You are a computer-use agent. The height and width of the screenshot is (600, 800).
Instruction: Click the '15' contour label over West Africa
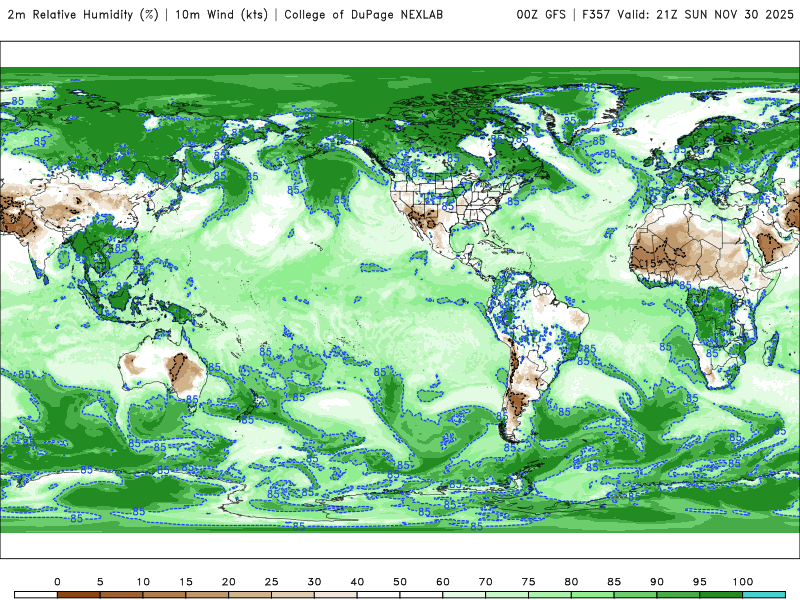[650, 264]
